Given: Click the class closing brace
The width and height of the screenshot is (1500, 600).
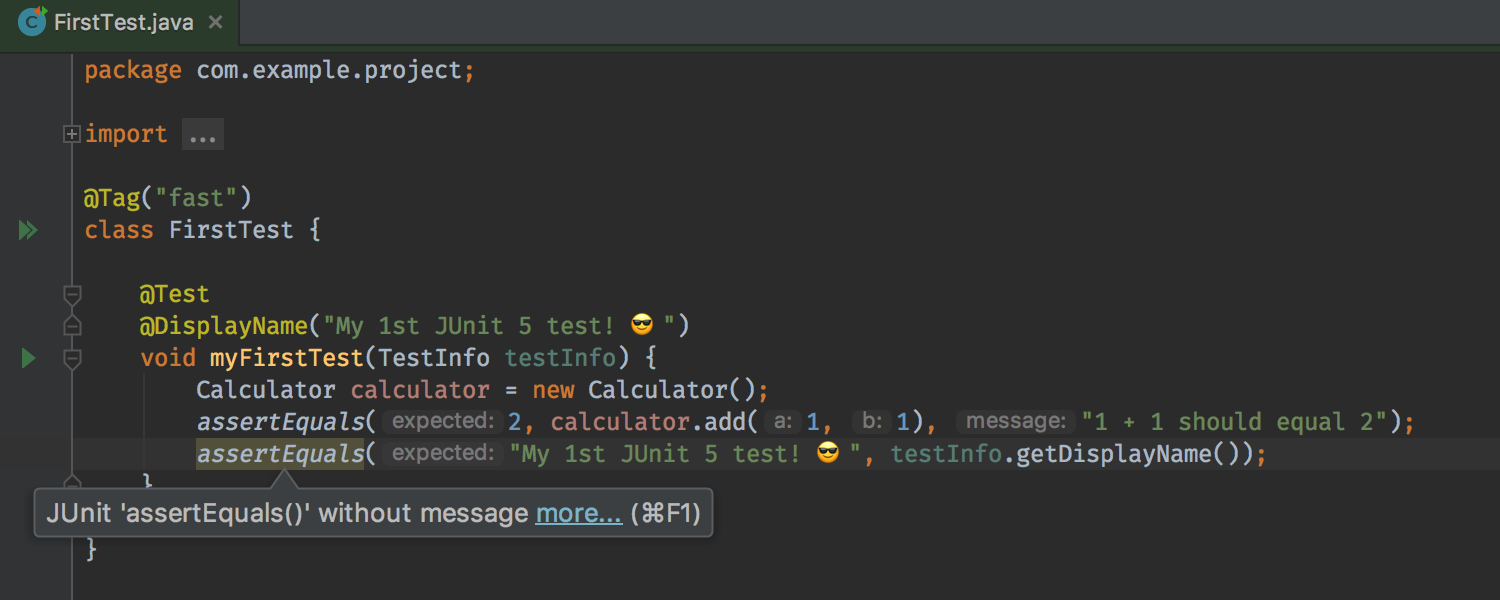Looking at the screenshot, I should pyautogui.click(x=91, y=549).
